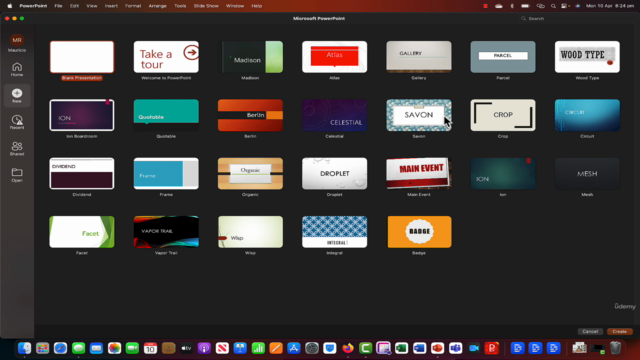Open the Recent files sidebar icon
This screenshot has width=640, height=360.
(17, 122)
